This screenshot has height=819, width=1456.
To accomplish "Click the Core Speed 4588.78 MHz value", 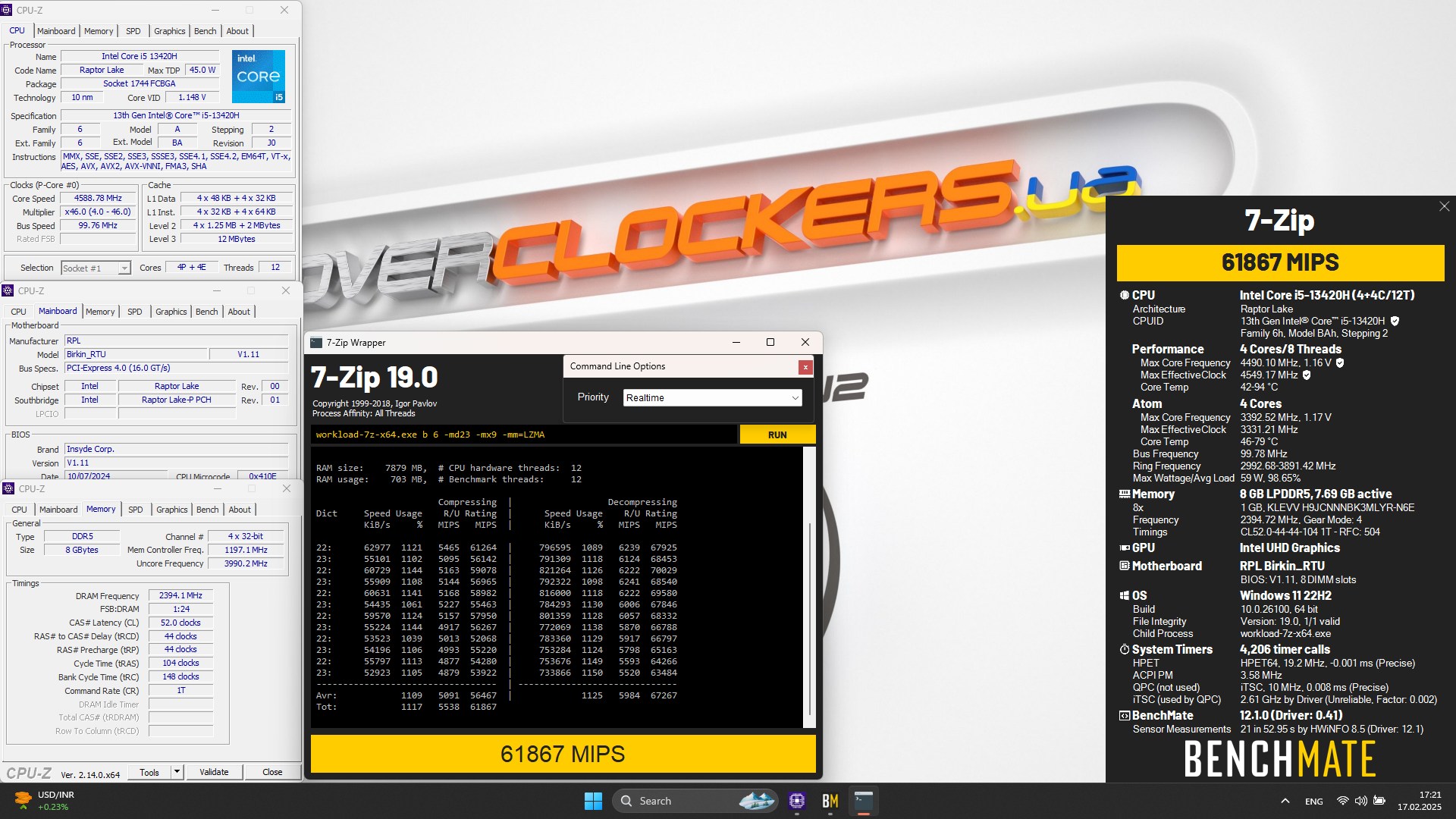I will 98,199.
